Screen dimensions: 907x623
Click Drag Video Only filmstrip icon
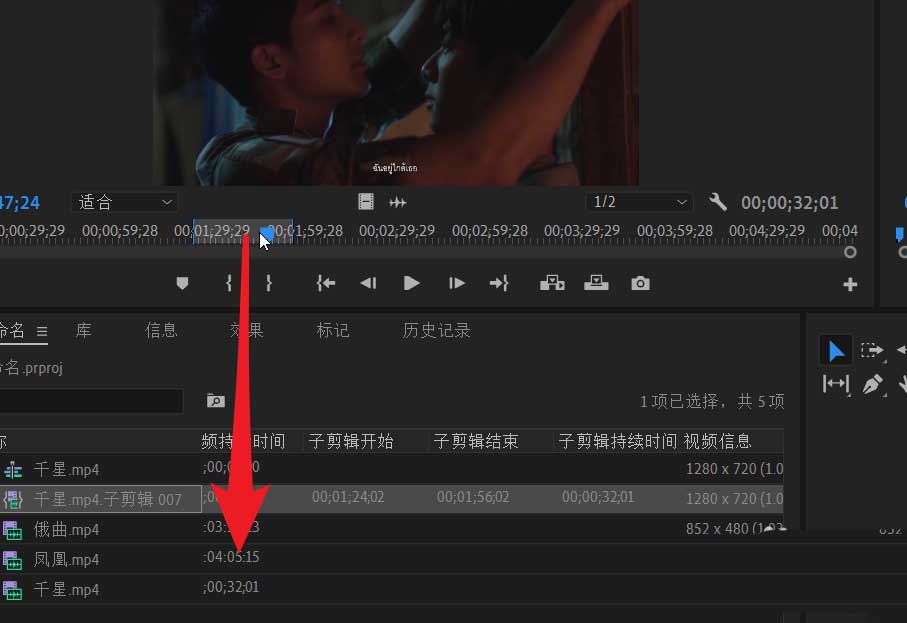[366, 201]
